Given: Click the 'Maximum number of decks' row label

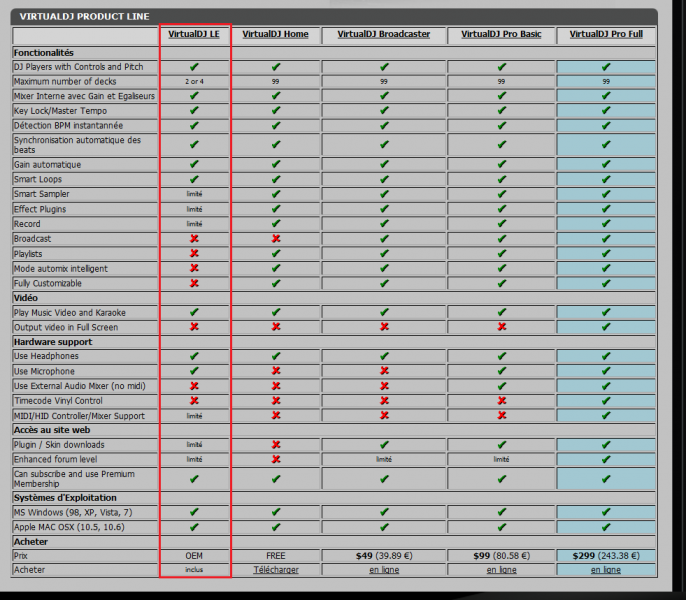Looking at the screenshot, I should pyautogui.click(x=65, y=81).
